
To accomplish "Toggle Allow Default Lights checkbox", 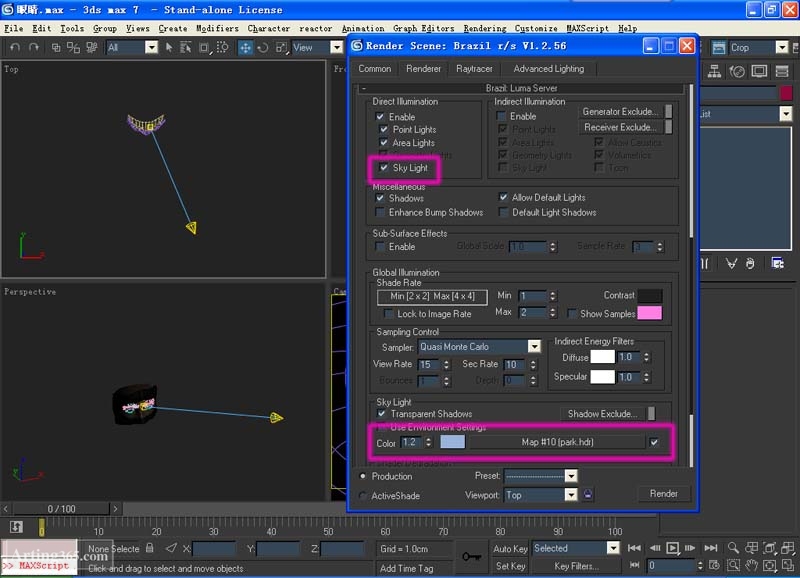I will [x=503, y=197].
